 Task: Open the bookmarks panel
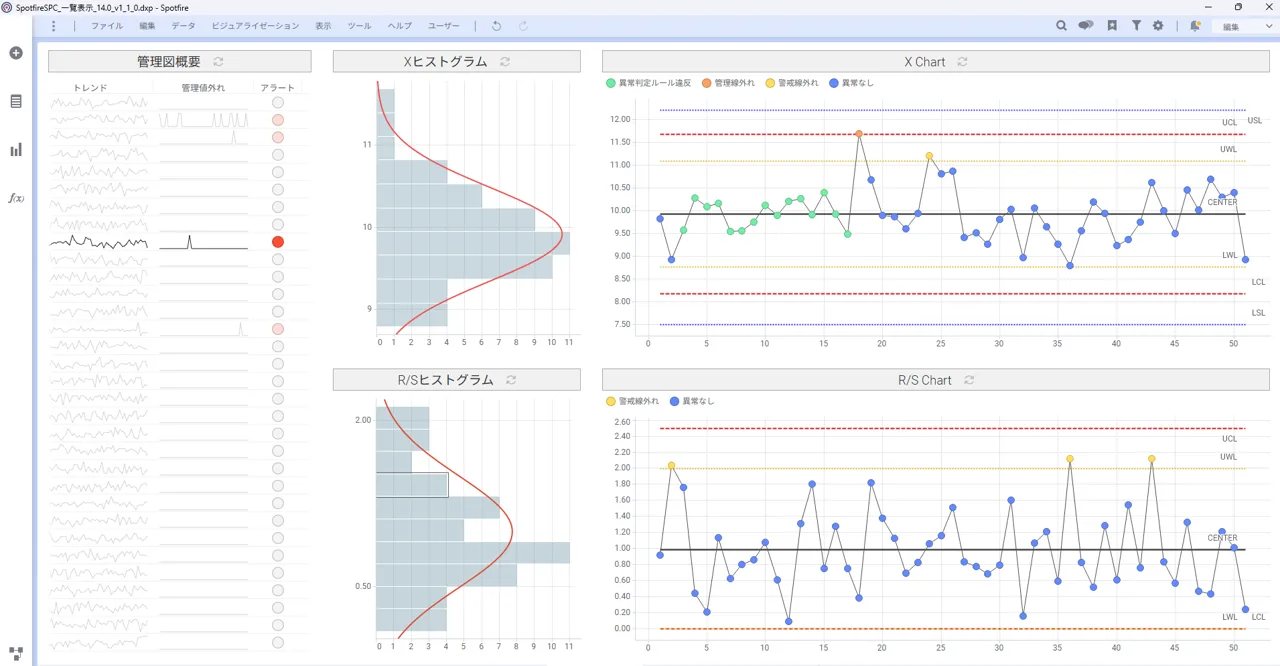click(x=1112, y=26)
